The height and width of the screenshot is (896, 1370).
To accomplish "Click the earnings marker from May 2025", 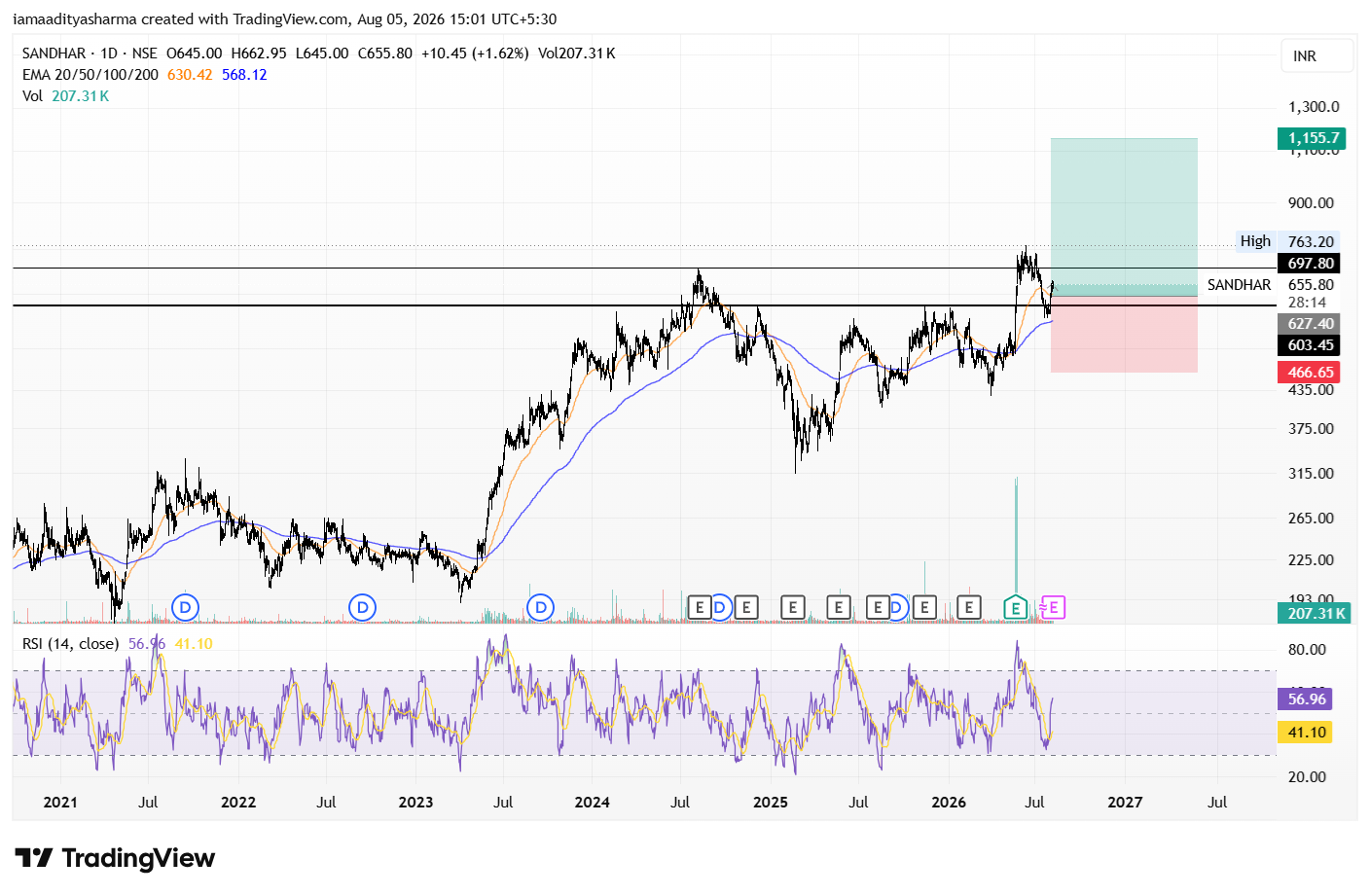I will pyautogui.click(x=839, y=608).
